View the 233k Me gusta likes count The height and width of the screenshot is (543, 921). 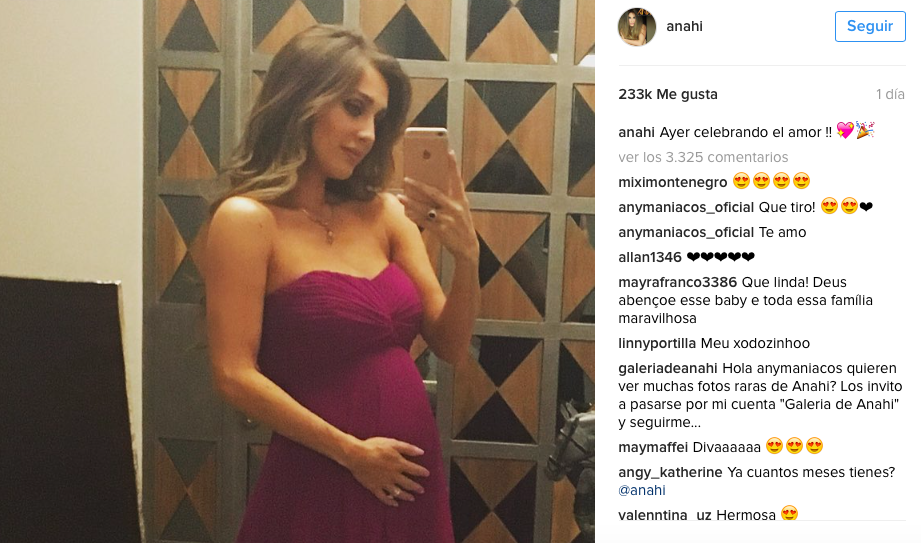point(668,94)
